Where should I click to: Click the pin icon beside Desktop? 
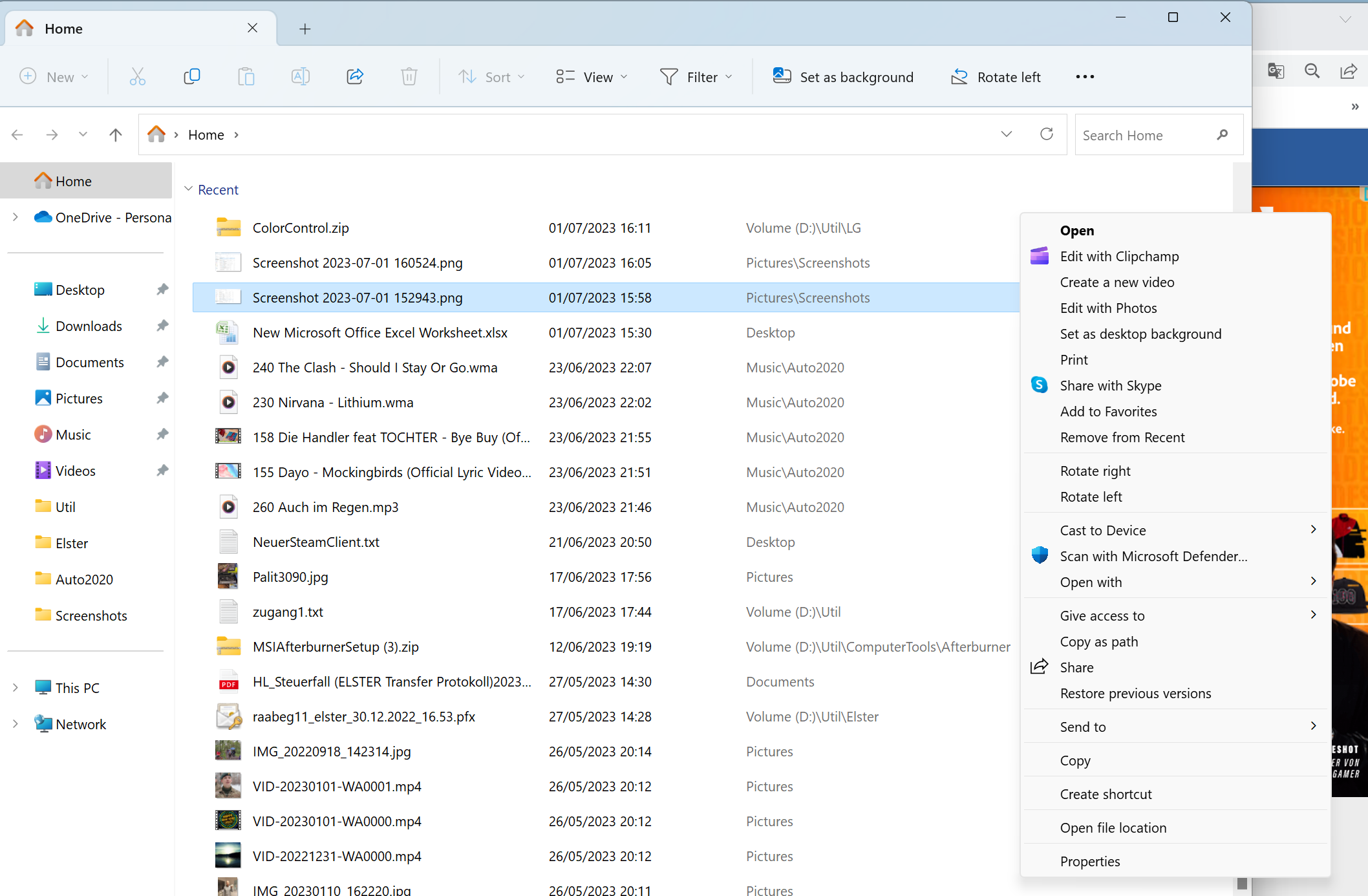(162, 290)
